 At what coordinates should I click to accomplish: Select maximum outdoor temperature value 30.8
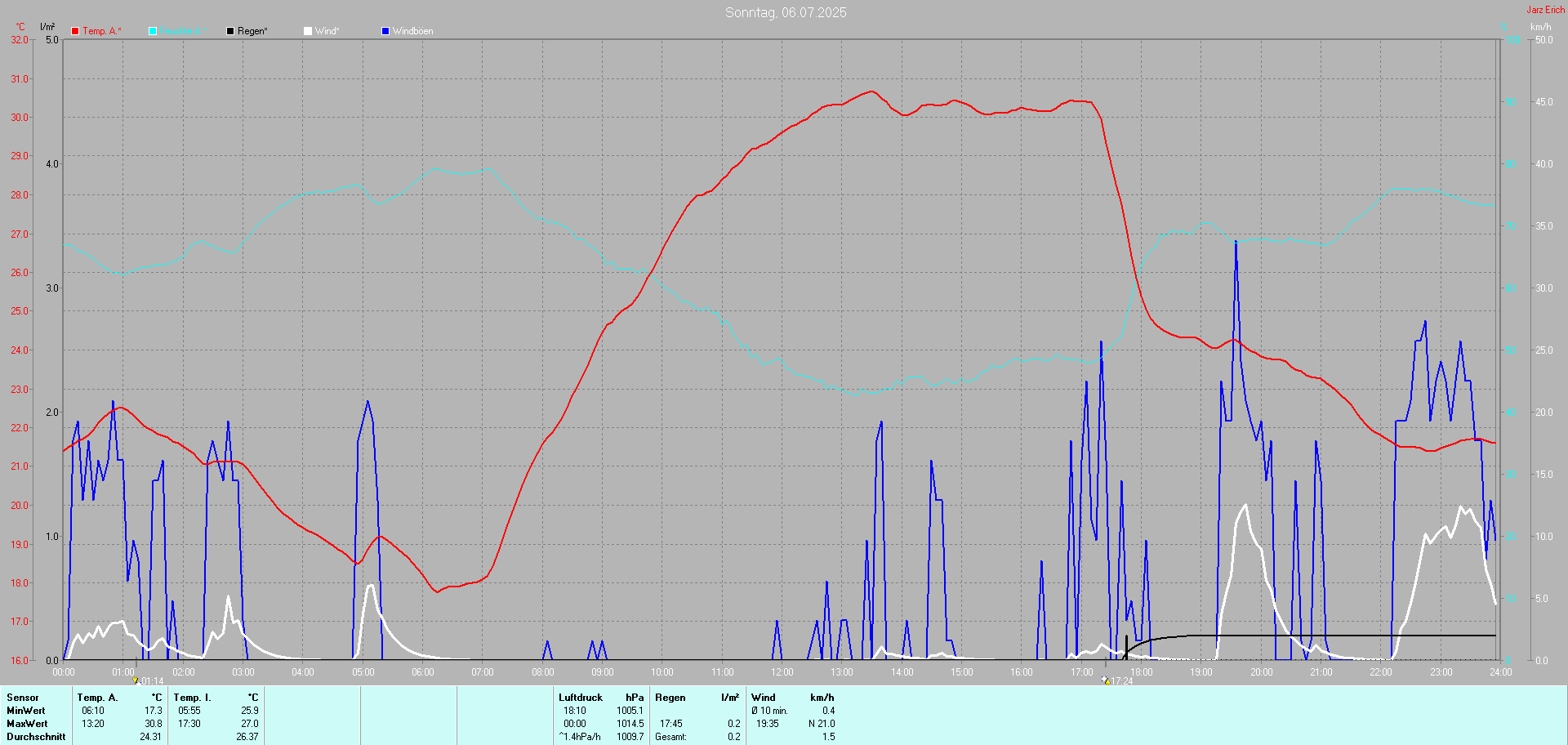(x=154, y=724)
